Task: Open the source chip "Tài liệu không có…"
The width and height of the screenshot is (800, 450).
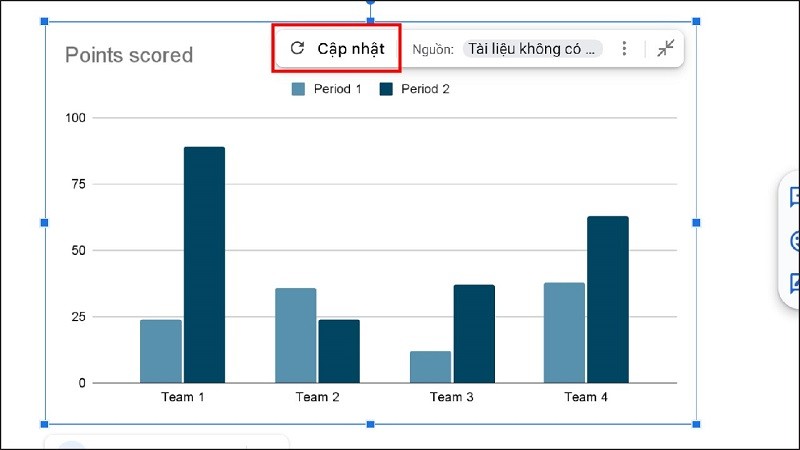Action: tap(534, 48)
